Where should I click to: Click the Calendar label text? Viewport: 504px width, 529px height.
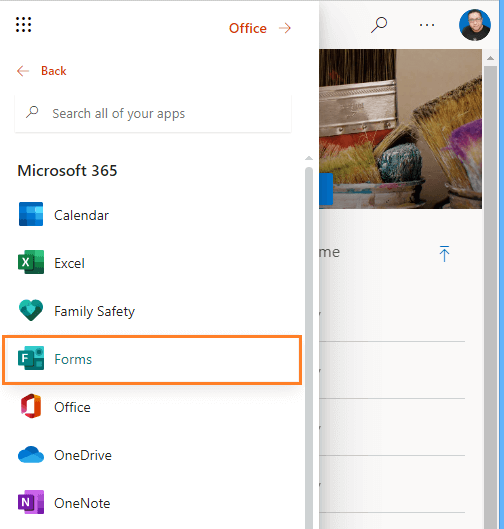click(x=82, y=215)
